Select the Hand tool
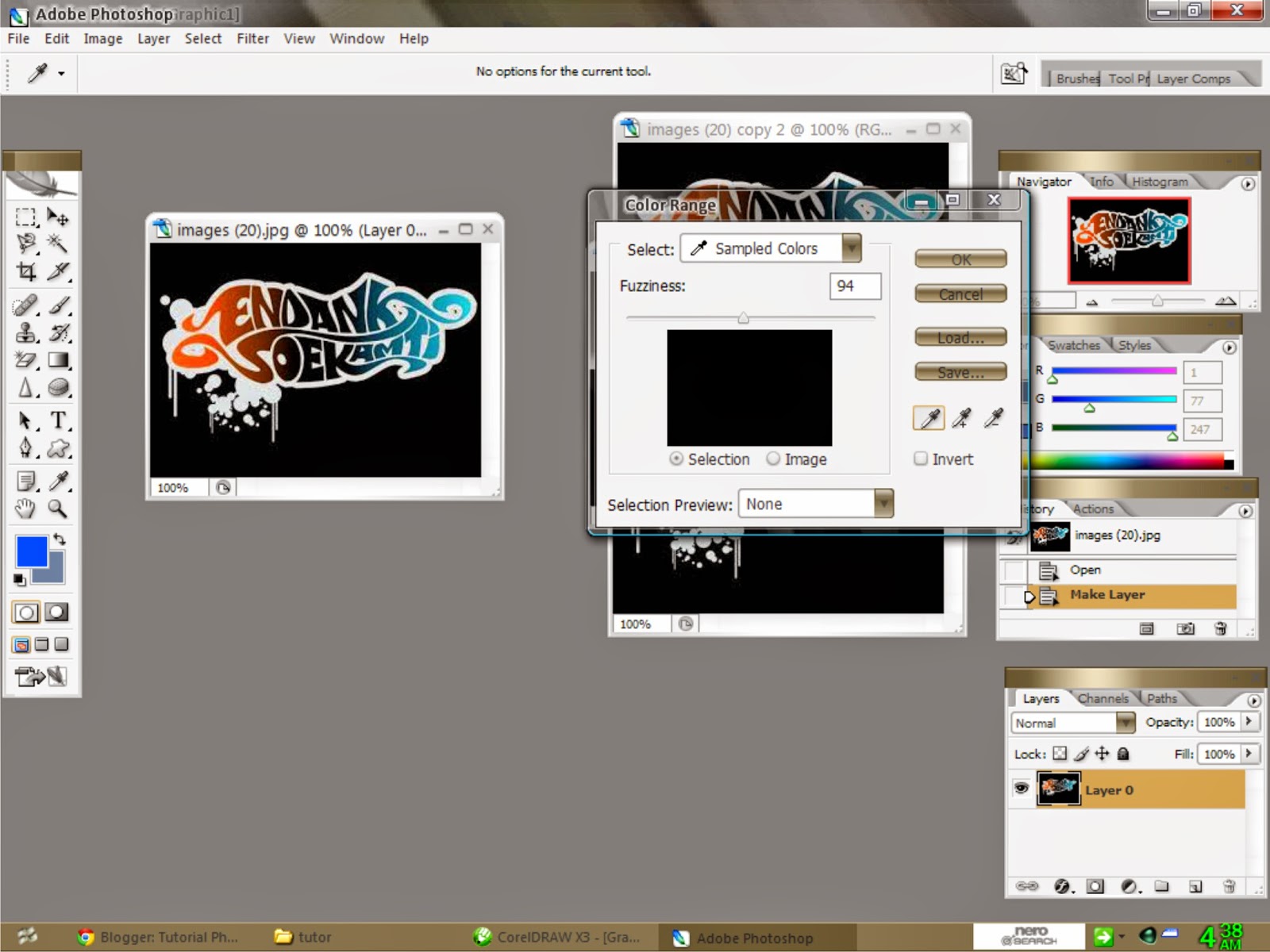The image size is (1270, 952). tap(25, 509)
